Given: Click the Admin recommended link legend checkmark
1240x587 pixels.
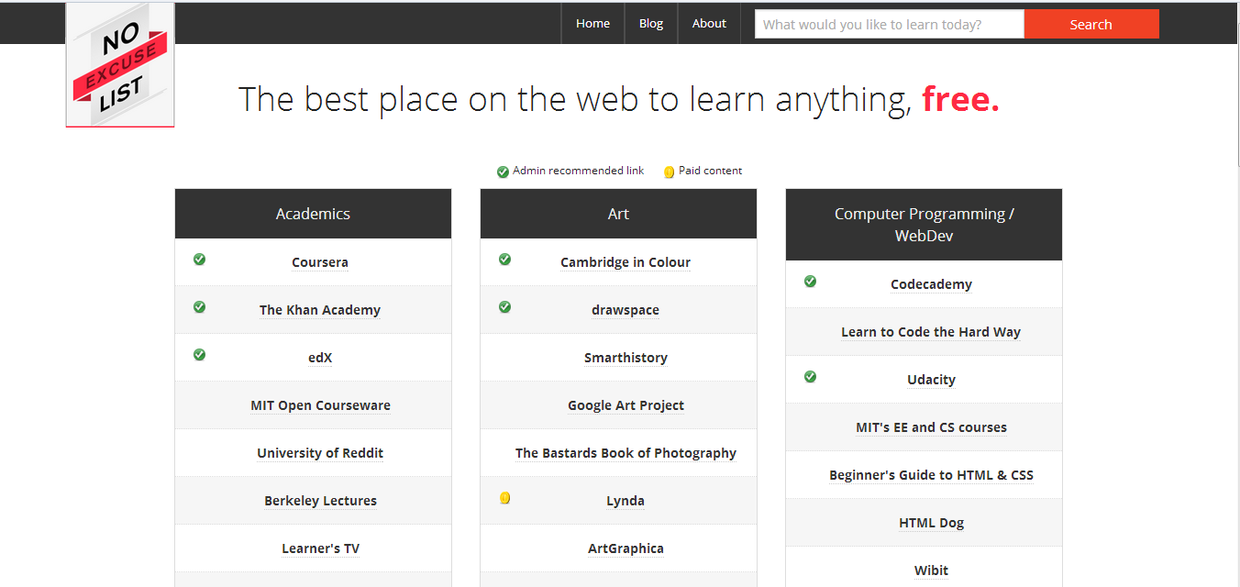Looking at the screenshot, I should click(x=503, y=172).
